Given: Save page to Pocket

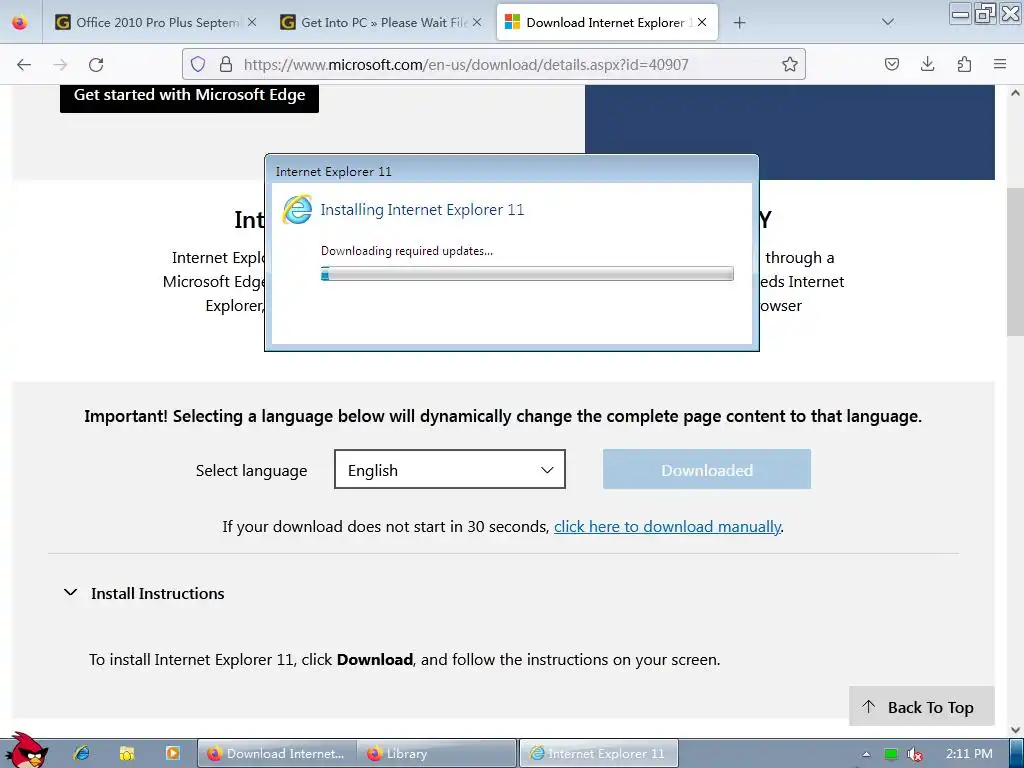Looking at the screenshot, I should point(891,64).
